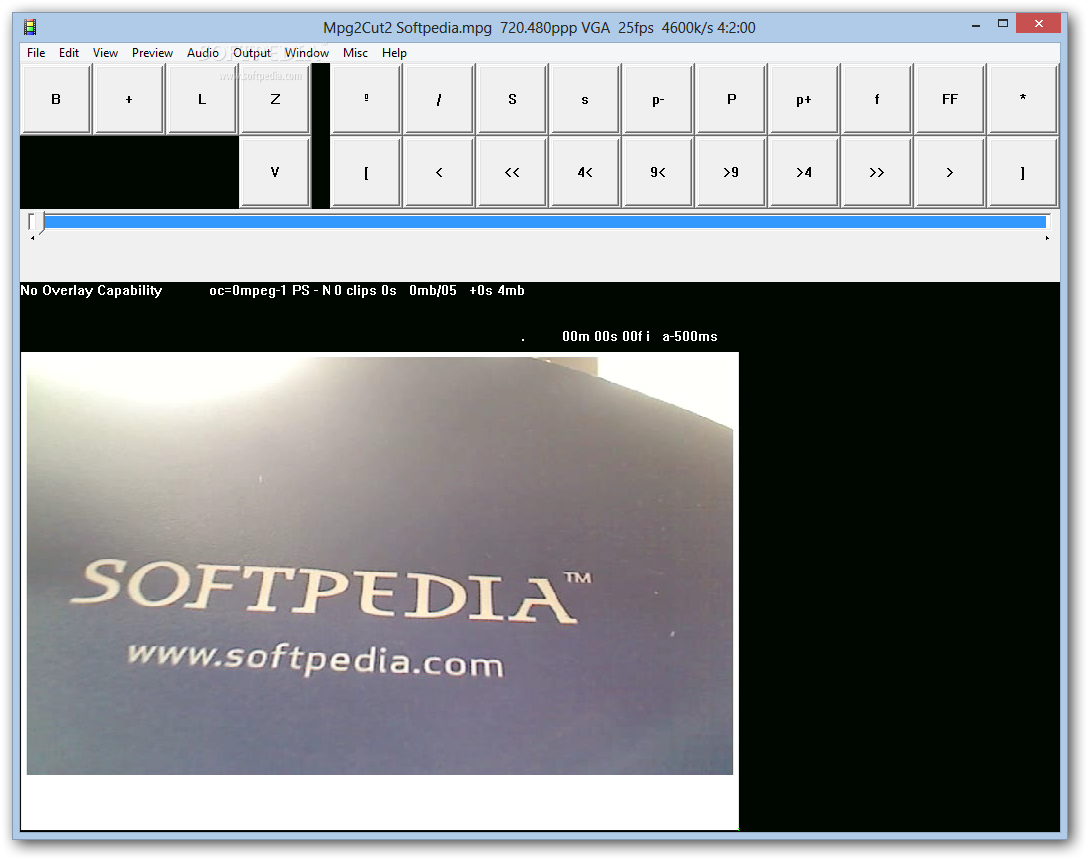This screenshot has height=860, width=1088.
Task: Click the small left arrow under the seek bar
Action: click(32, 238)
